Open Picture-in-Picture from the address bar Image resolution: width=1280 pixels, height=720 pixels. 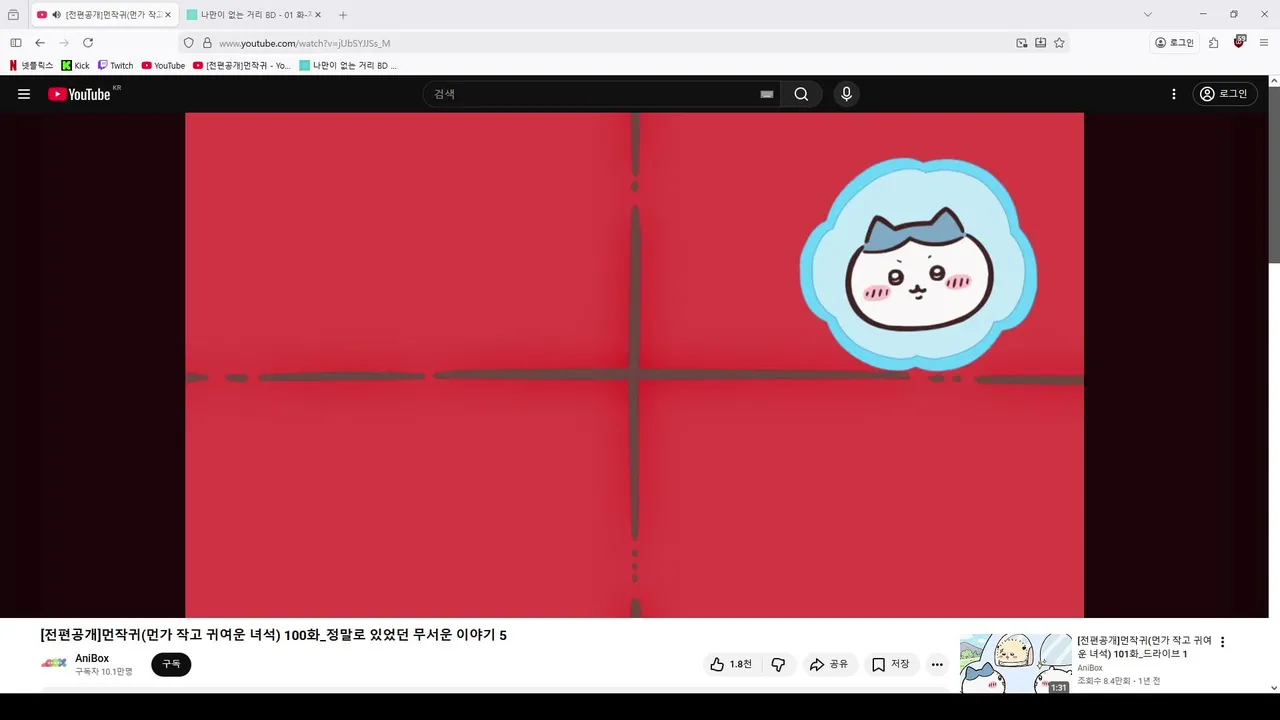(x=1021, y=43)
